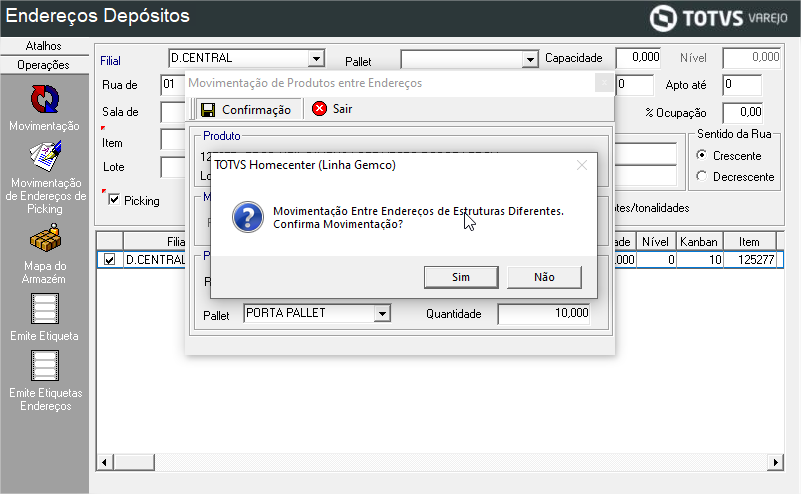Screen dimensions: 801x494
Task: Click the Item column header
Action: 749,242
